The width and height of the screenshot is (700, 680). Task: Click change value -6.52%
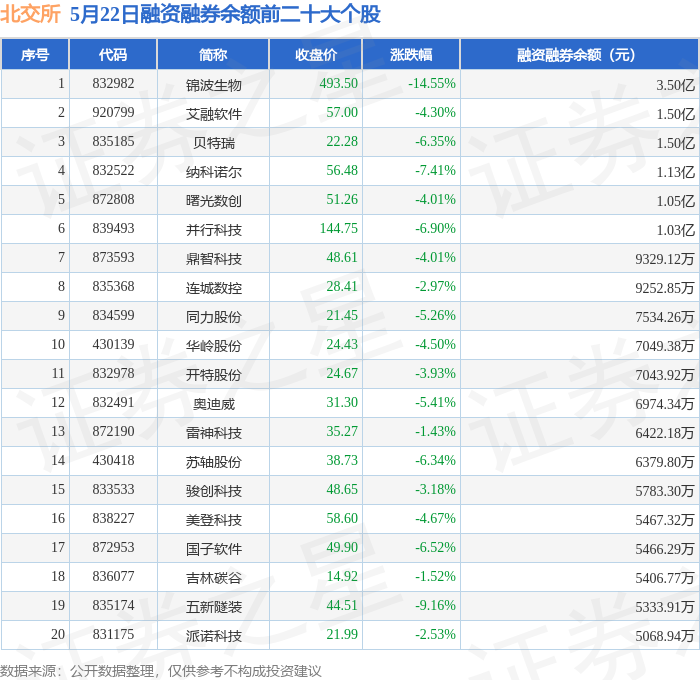click(435, 548)
